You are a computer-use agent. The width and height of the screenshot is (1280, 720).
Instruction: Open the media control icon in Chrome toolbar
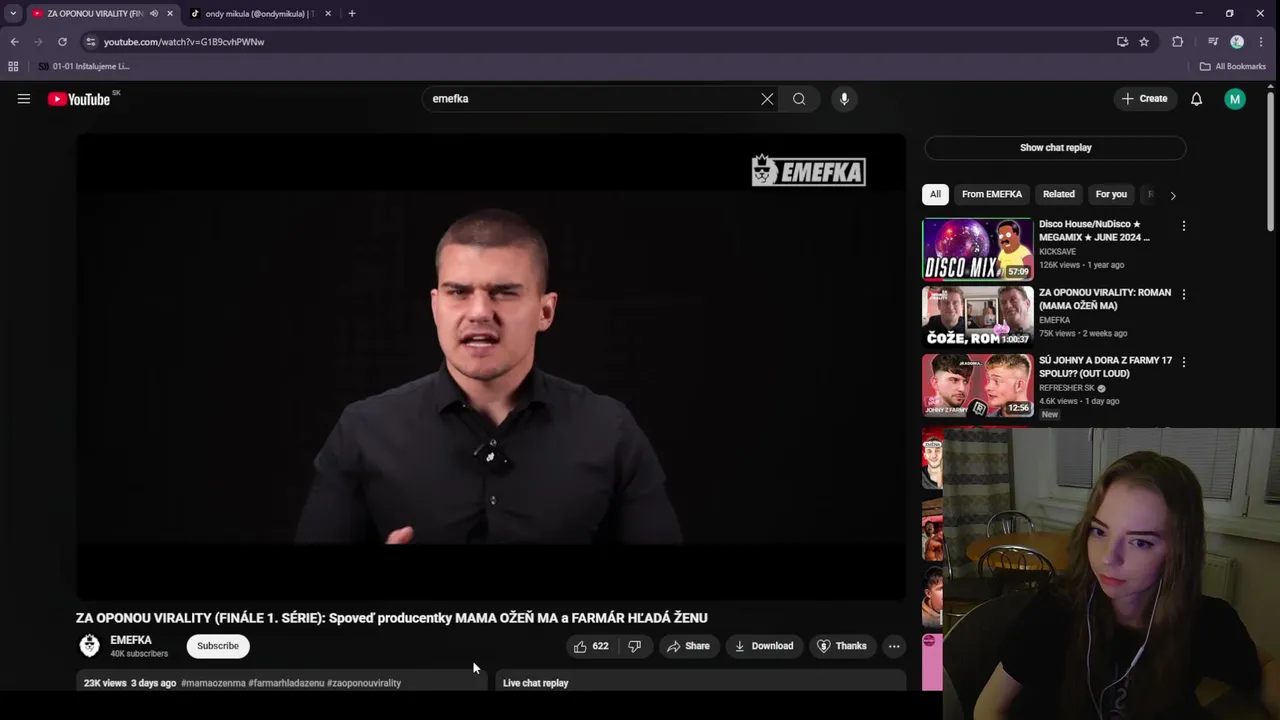1213,42
